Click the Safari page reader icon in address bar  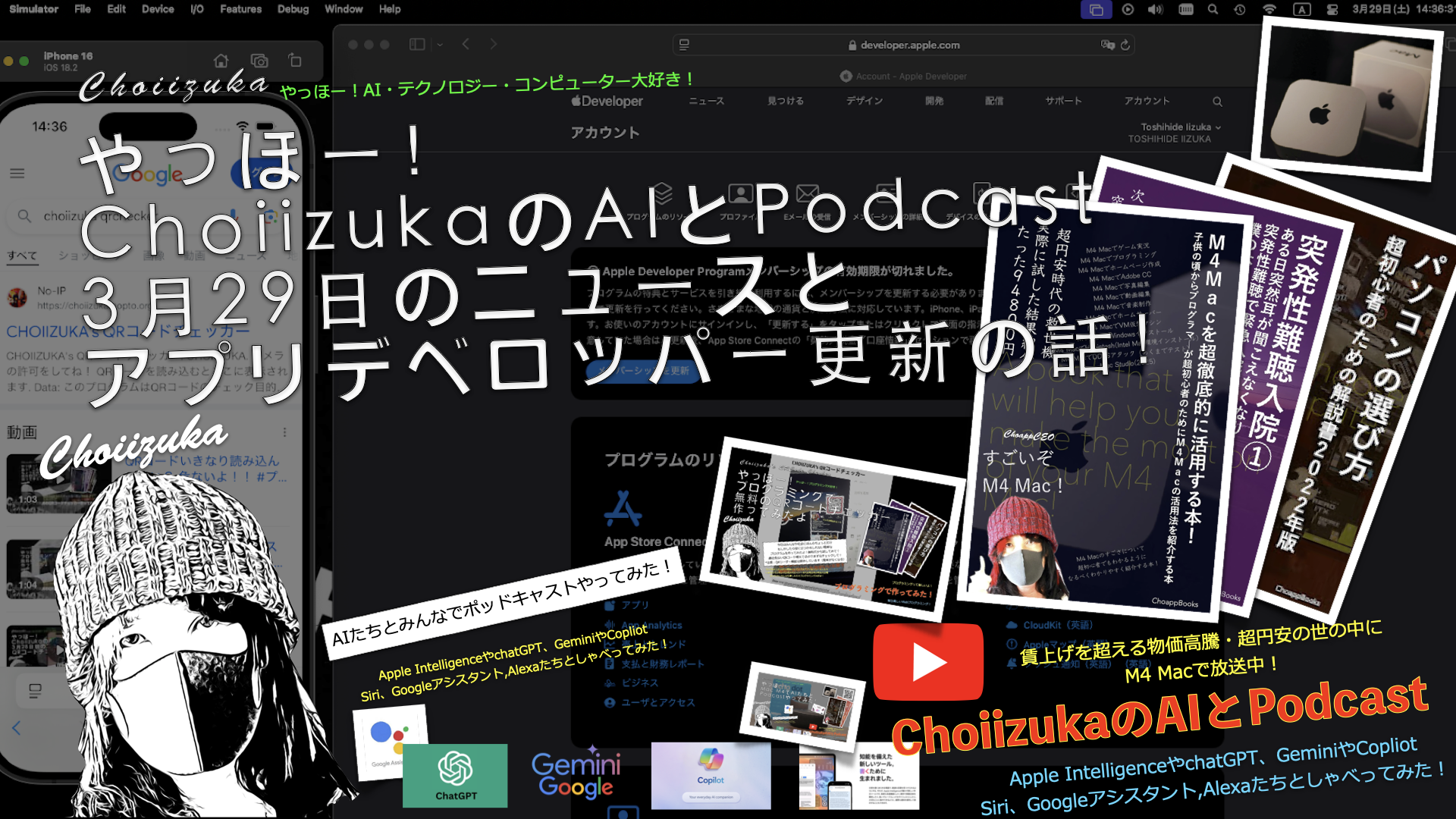pyautogui.click(x=684, y=45)
